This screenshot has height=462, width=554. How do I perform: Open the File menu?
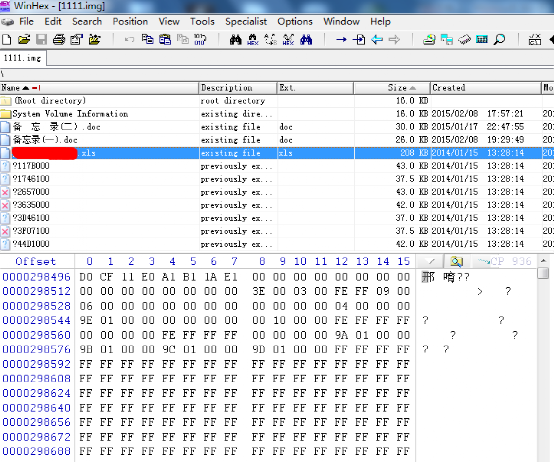tap(26, 22)
